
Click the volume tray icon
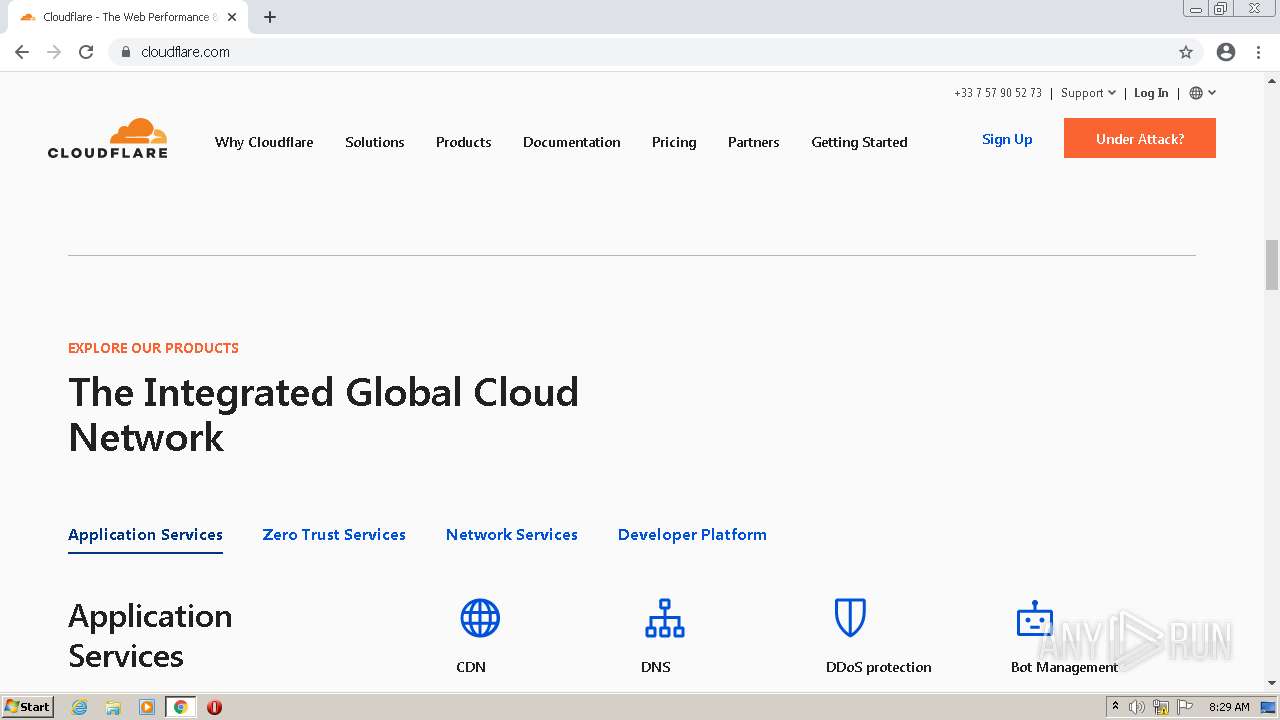click(x=1137, y=707)
